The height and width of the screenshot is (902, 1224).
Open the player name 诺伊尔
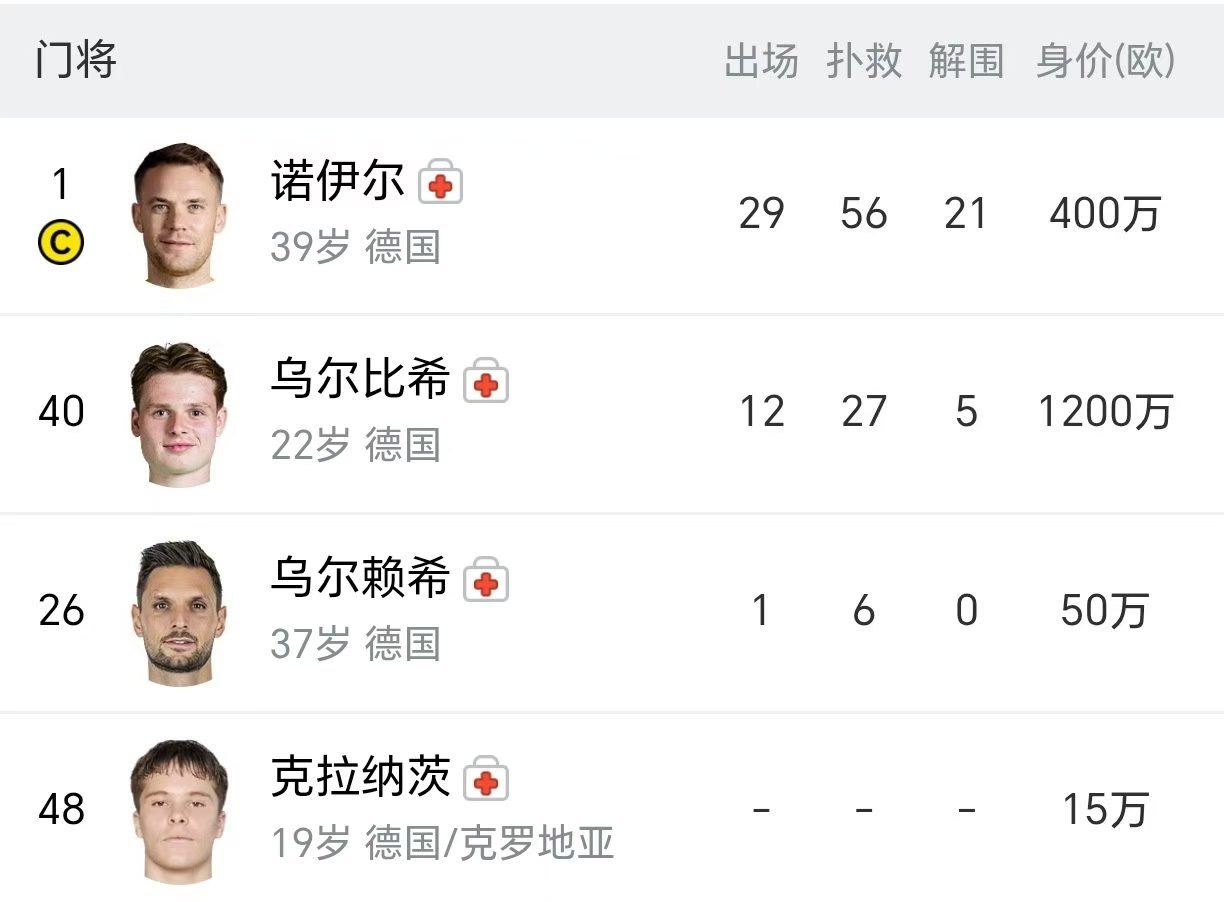[x=338, y=182]
